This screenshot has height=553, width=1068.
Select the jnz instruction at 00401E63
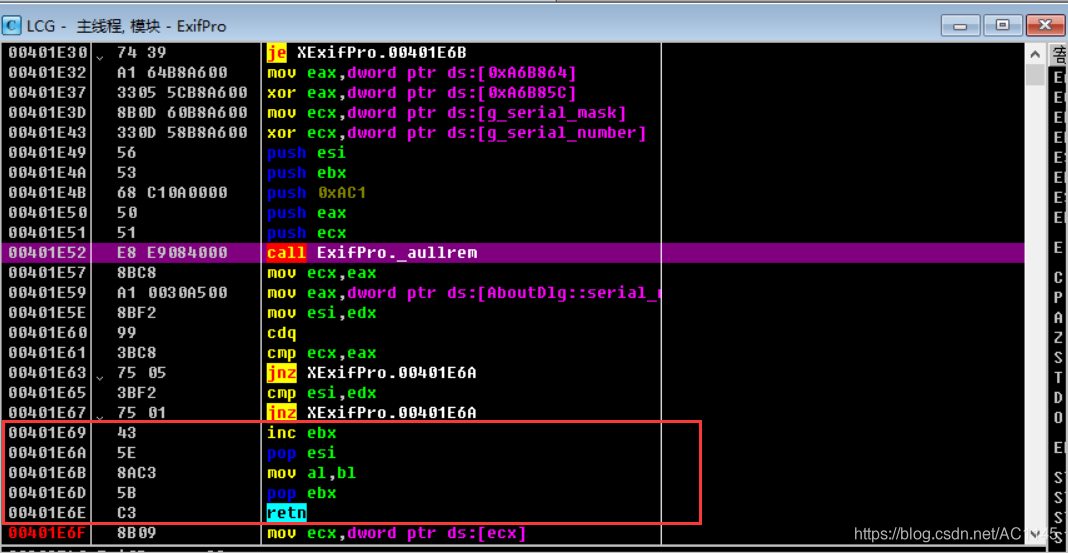[x=371, y=373]
